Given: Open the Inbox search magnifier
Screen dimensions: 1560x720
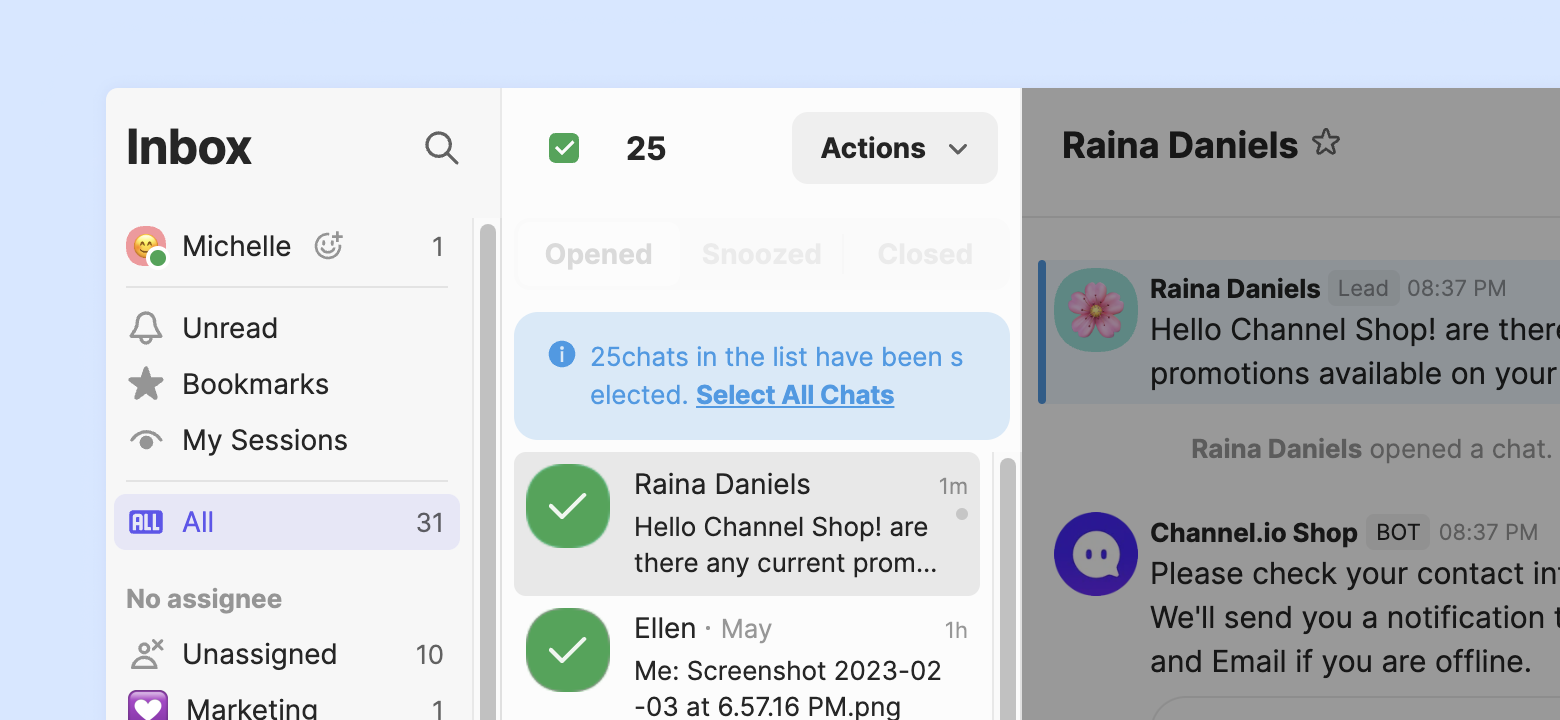Looking at the screenshot, I should coord(441,148).
